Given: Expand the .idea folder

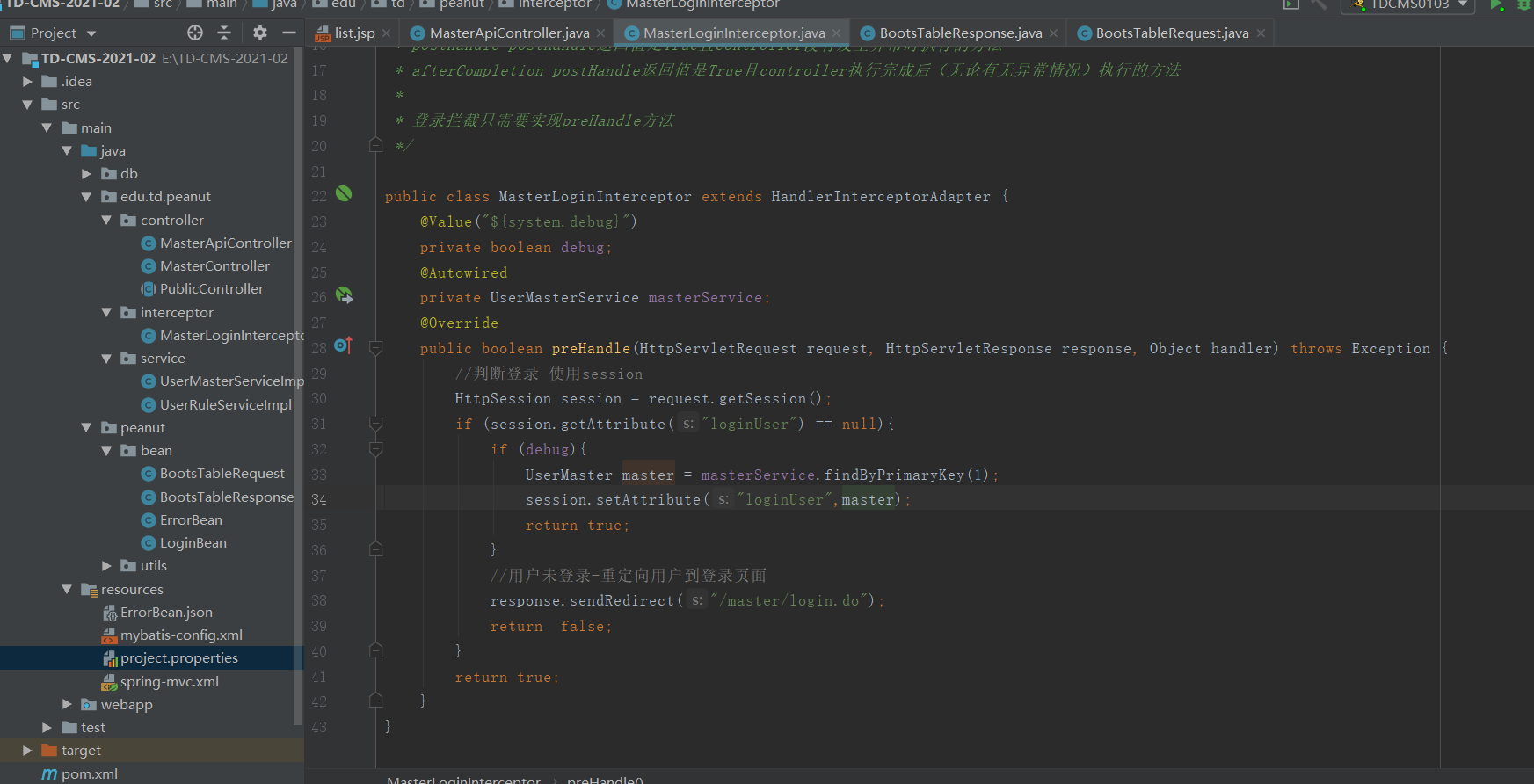Looking at the screenshot, I should coord(27,81).
